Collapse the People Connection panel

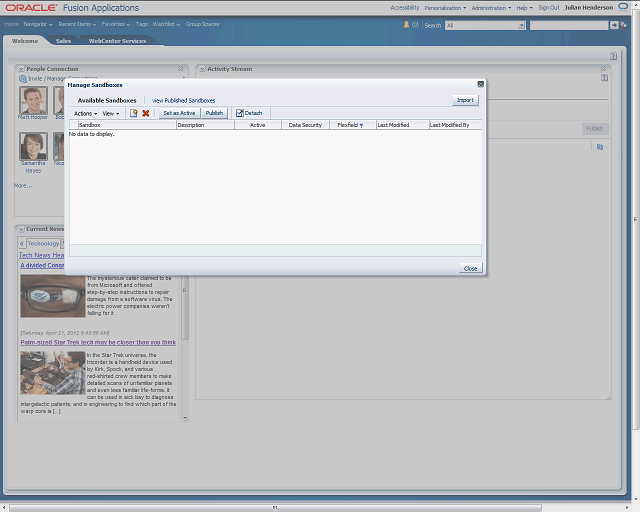[x=21, y=69]
